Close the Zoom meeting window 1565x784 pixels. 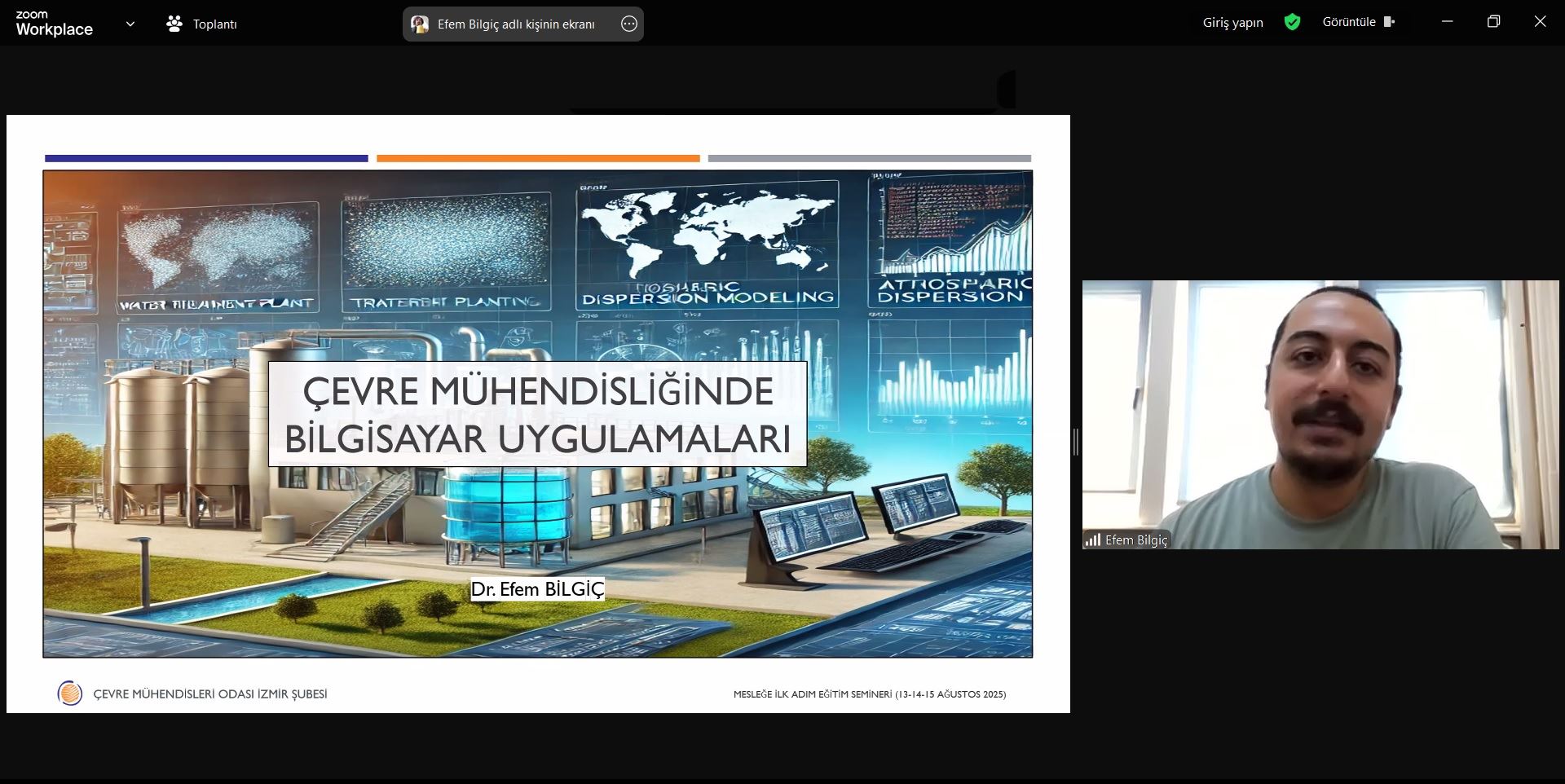[x=1540, y=22]
